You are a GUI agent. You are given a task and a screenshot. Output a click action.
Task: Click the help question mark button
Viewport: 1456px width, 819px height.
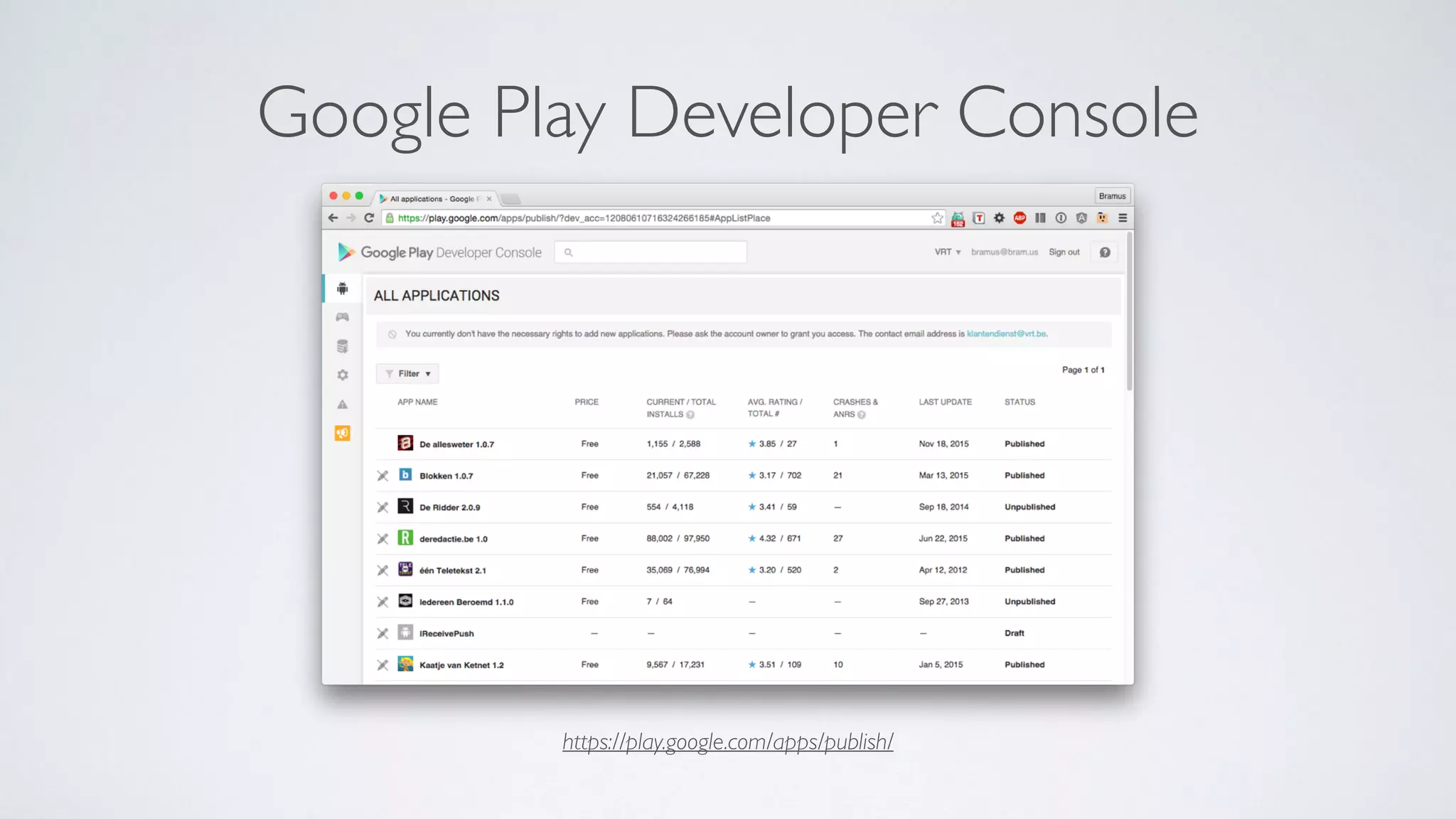(x=1105, y=252)
